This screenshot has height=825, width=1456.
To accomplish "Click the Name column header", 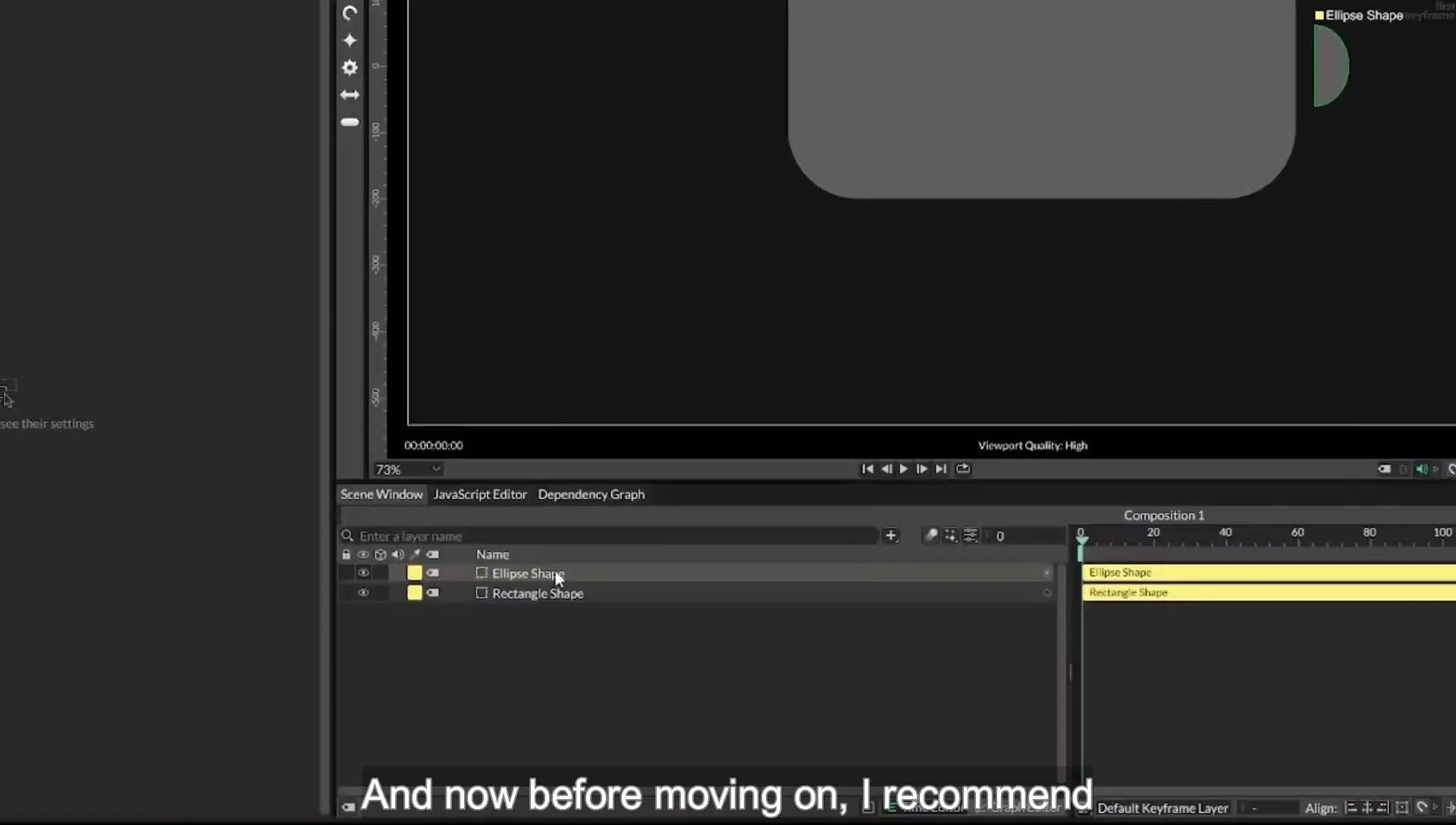I will coord(493,555).
